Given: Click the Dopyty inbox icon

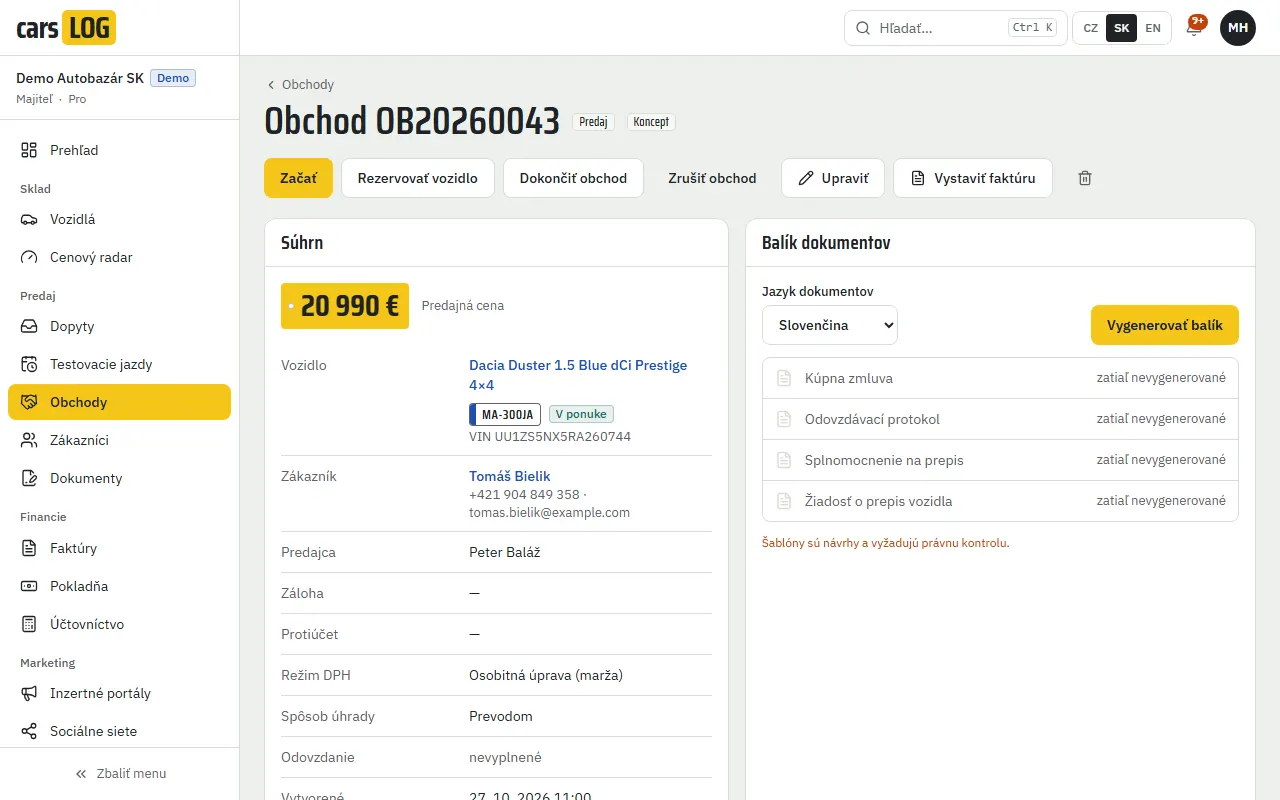Looking at the screenshot, I should (x=29, y=326).
